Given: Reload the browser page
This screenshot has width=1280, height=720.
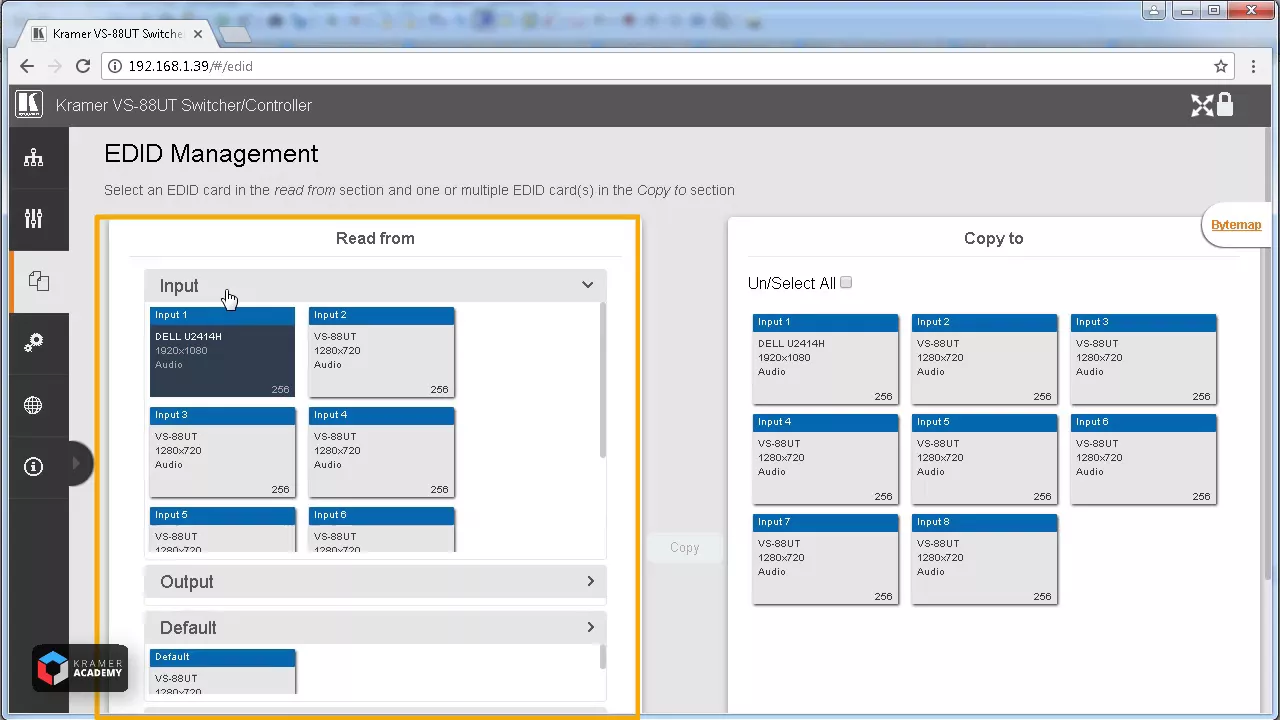Looking at the screenshot, I should pyautogui.click(x=83, y=66).
